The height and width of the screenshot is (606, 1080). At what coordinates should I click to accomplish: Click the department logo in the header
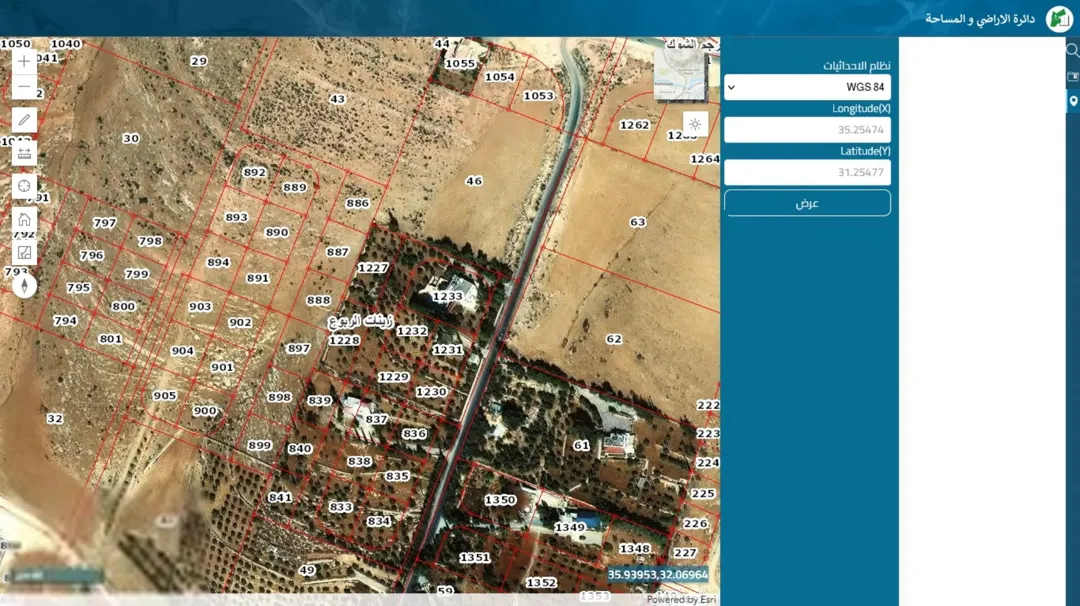click(1059, 19)
